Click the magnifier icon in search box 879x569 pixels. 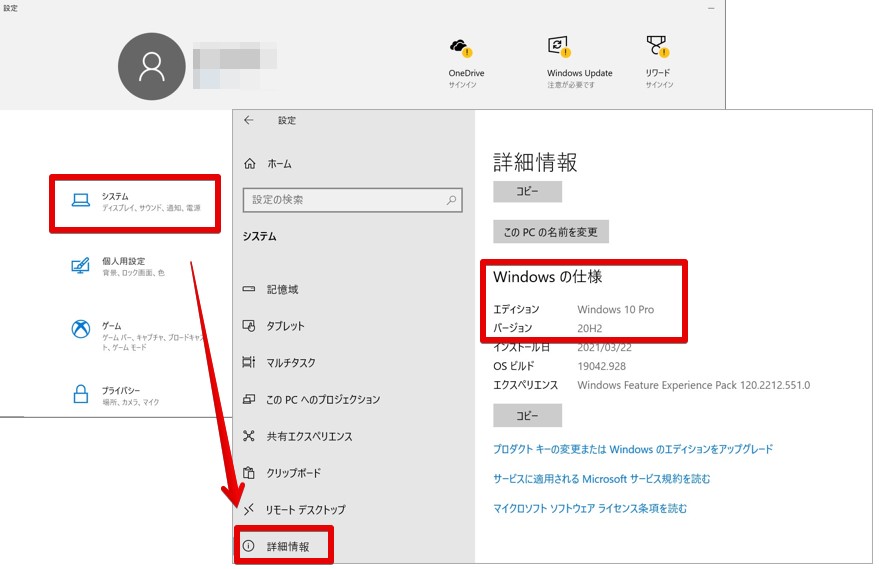click(x=451, y=200)
